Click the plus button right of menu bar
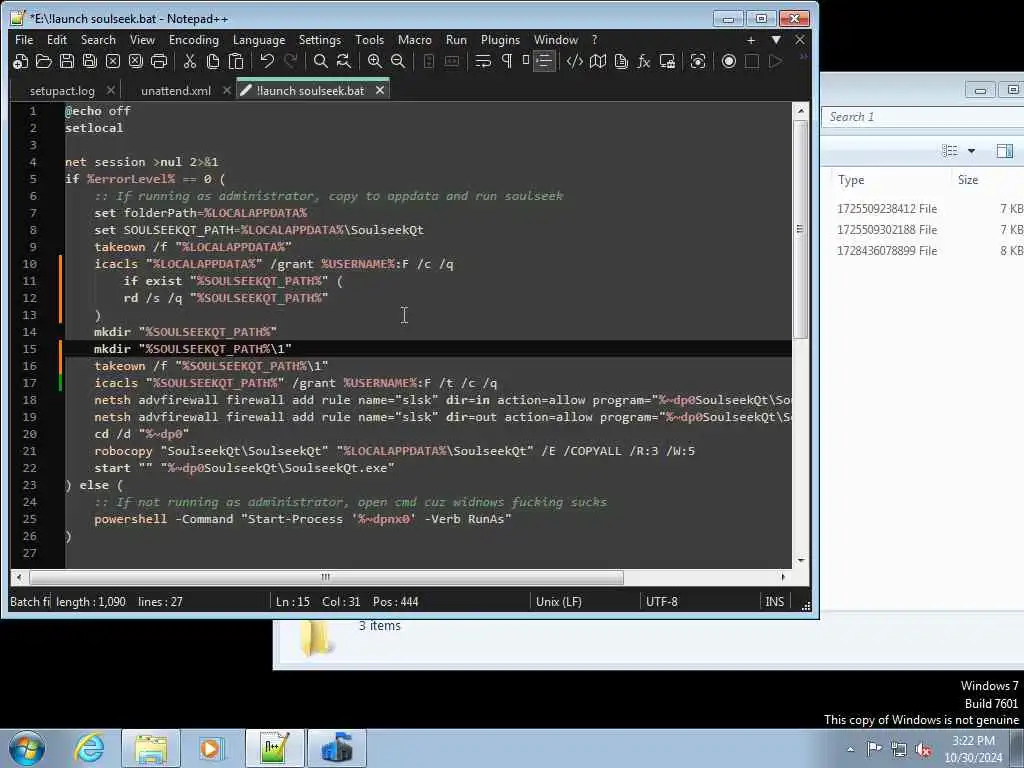 click(x=751, y=40)
